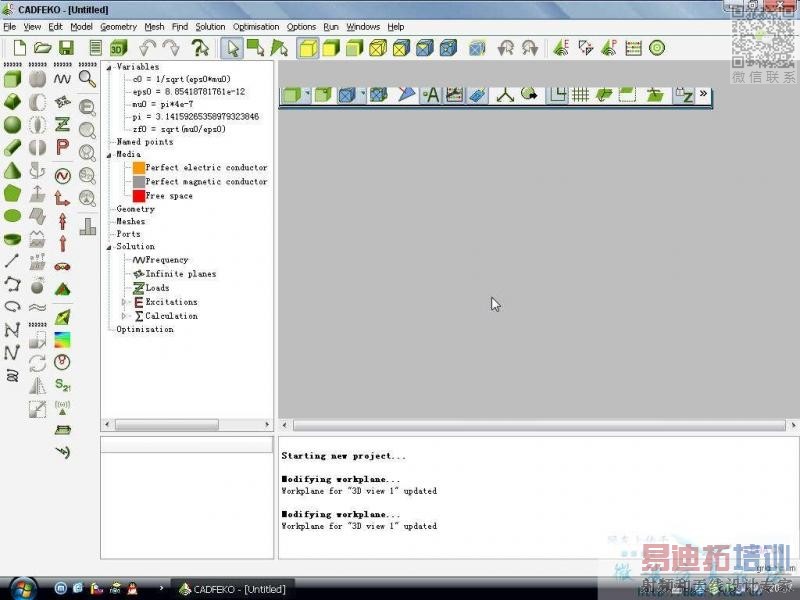Draw a polyline with the polyline tool
This screenshot has height=600, width=800.
pyautogui.click(x=12, y=284)
